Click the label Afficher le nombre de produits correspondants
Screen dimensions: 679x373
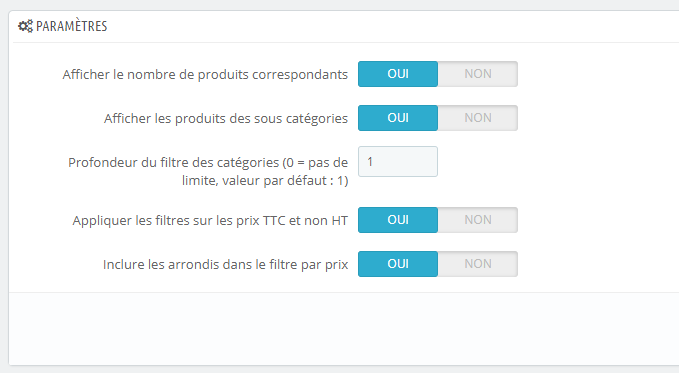tap(205, 75)
